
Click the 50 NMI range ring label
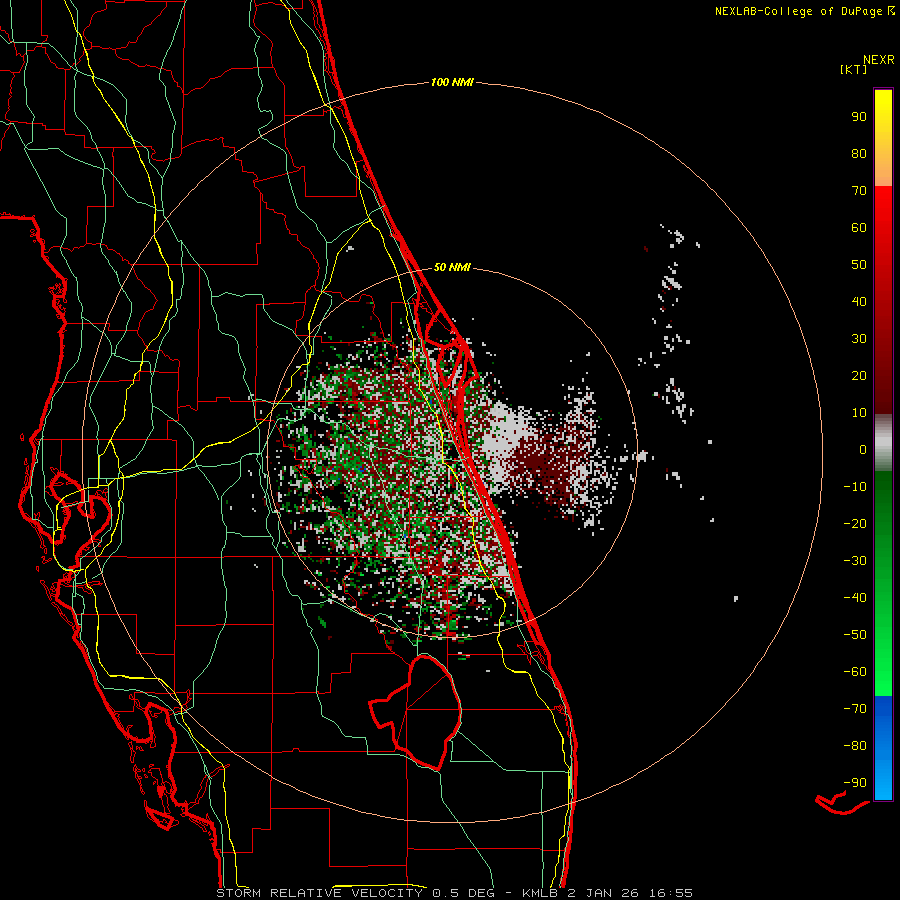(452, 267)
